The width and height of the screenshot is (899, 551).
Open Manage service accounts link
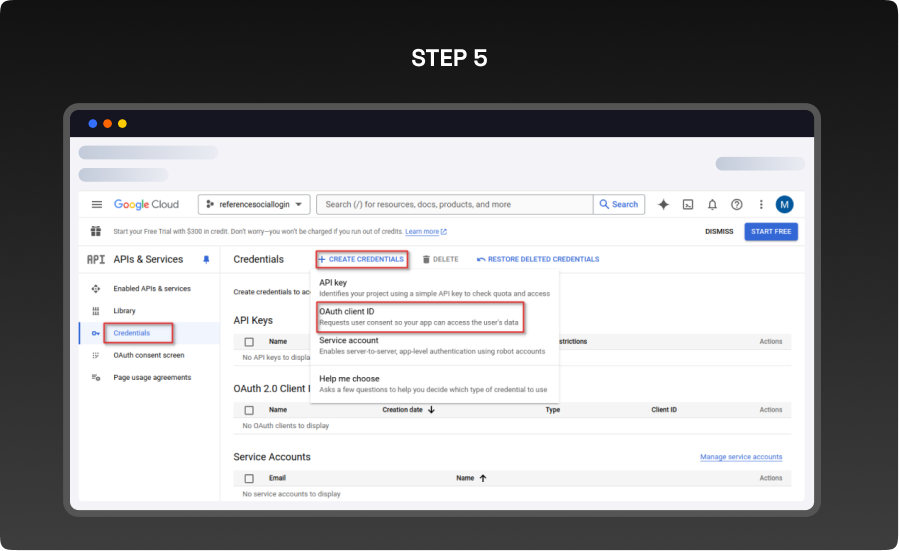pyautogui.click(x=741, y=457)
